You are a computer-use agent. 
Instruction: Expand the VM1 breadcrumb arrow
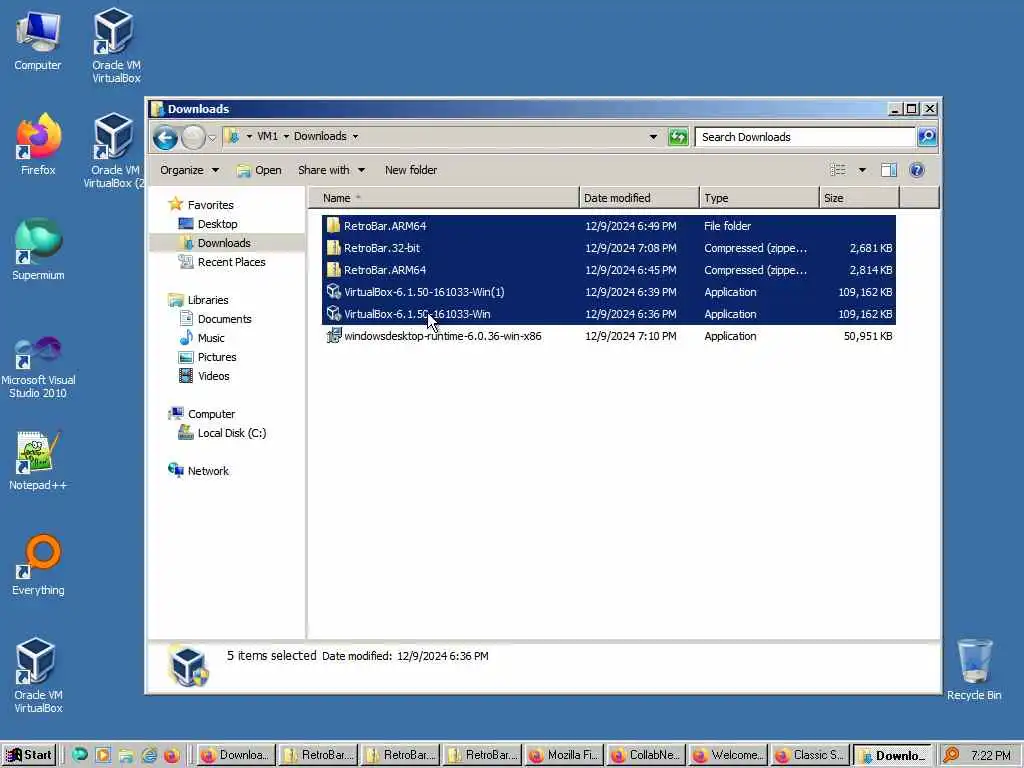coord(286,136)
